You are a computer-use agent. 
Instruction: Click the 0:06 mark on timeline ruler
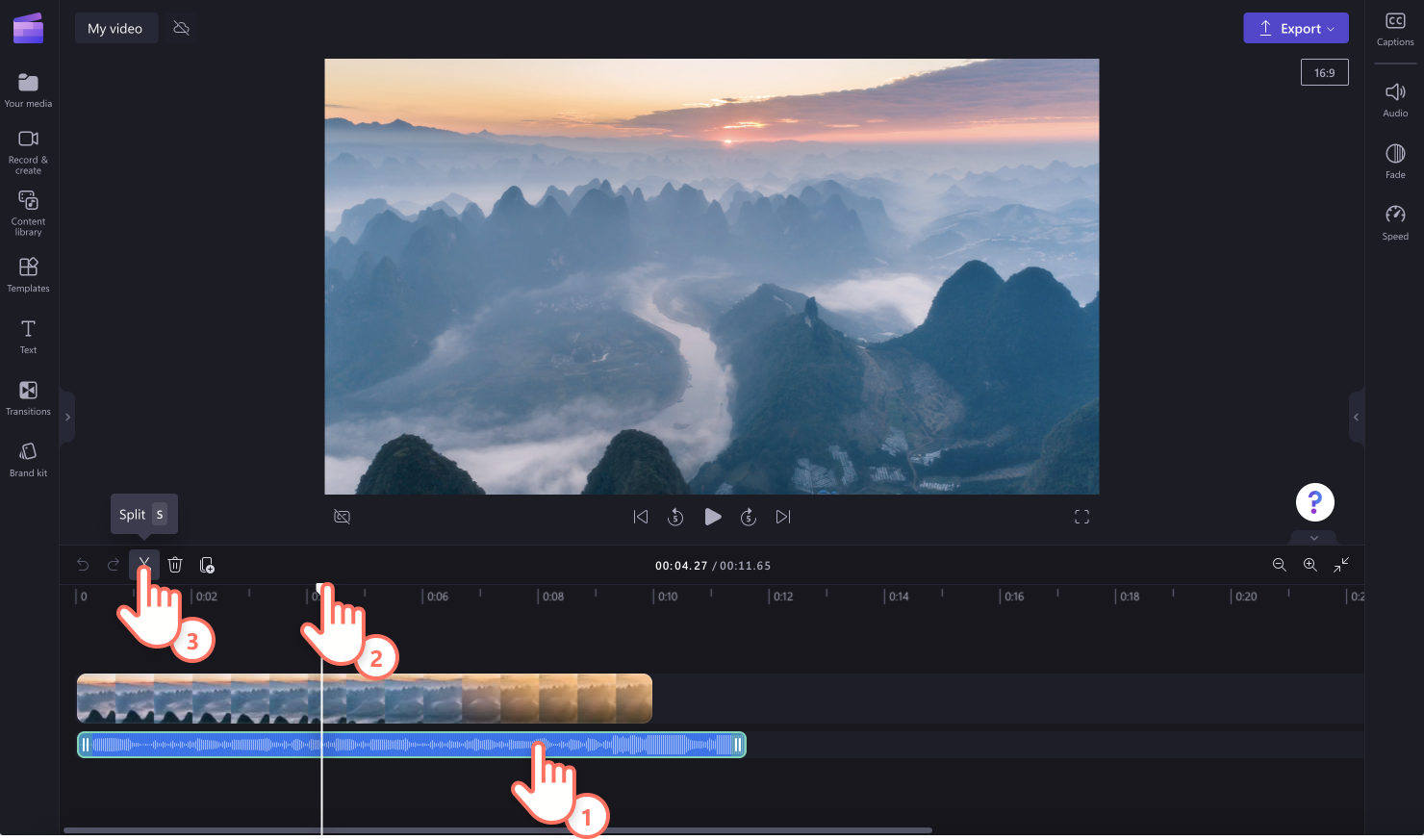(x=437, y=597)
